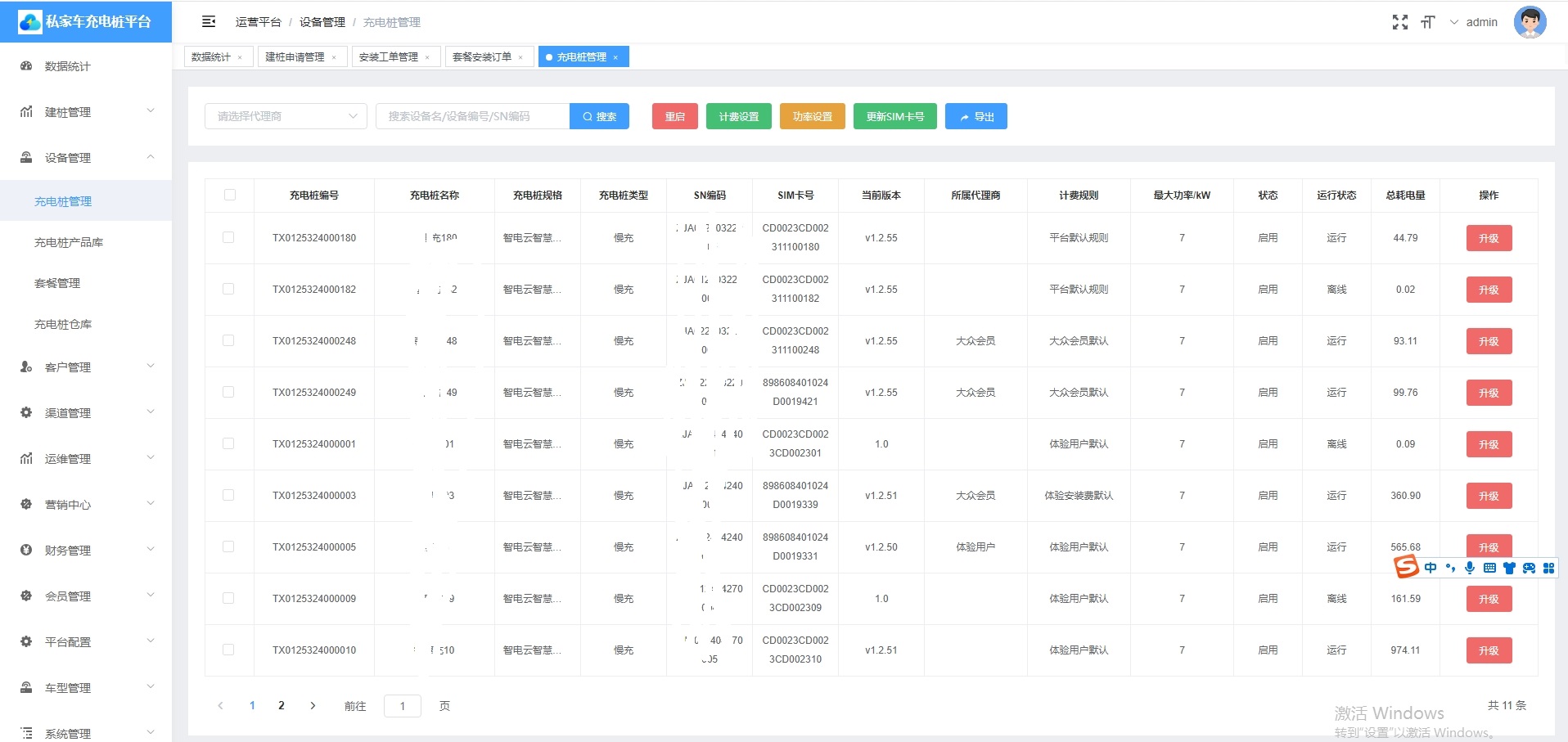Click the 营销中心 sidebar icon
Screen dimensions: 1568x742
tap(26, 505)
